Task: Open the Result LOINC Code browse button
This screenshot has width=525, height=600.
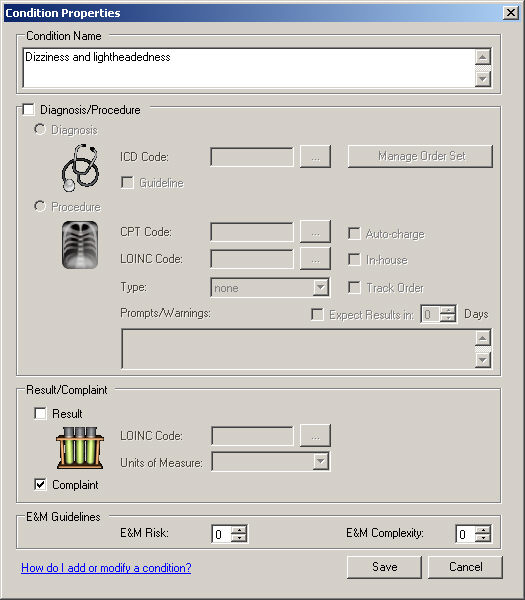Action: 315,435
